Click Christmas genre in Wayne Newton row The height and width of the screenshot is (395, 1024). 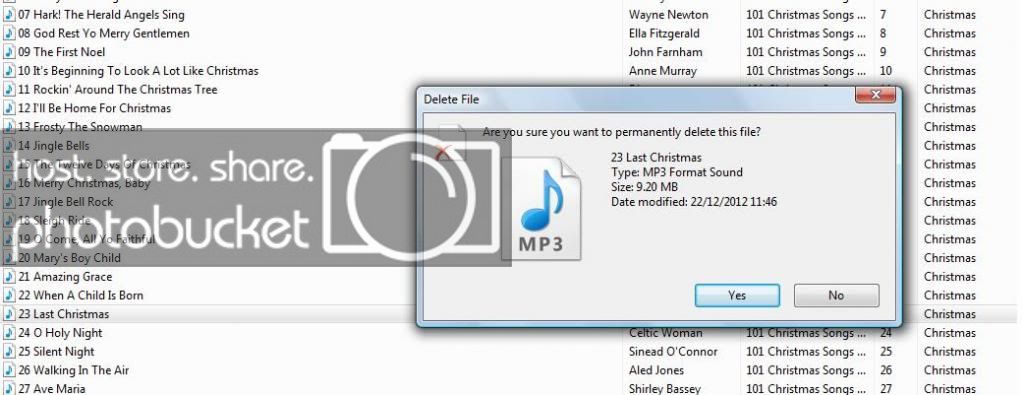click(950, 14)
